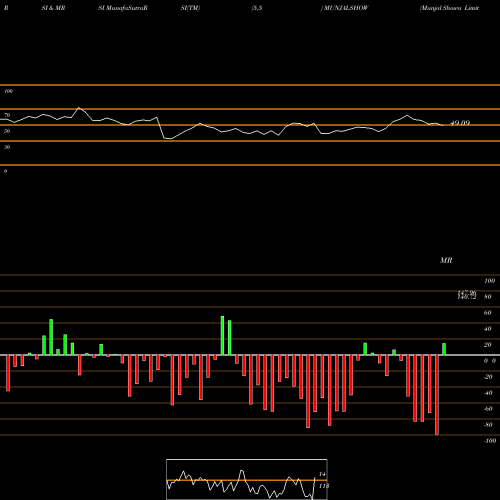Select the longest red MR bar near -100
The width and height of the screenshot is (500, 500).
tap(437, 395)
